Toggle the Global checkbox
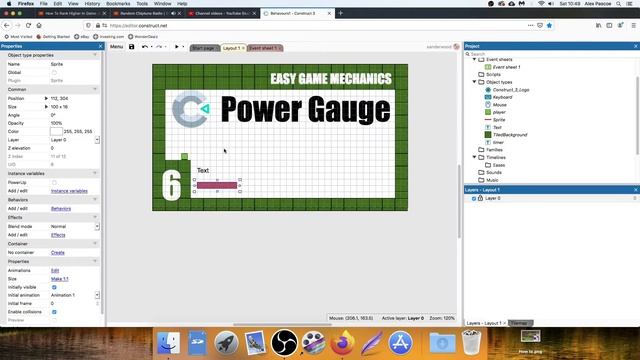Screen dimensions: 640x360 pos(54,73)
